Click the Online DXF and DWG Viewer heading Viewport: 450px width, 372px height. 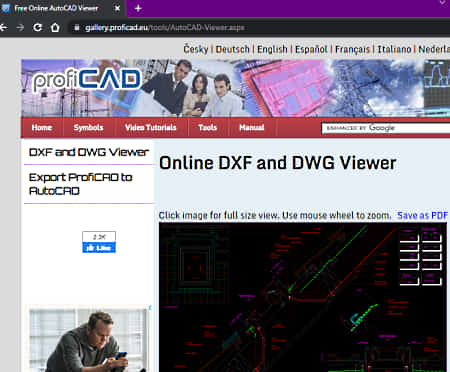278,163
